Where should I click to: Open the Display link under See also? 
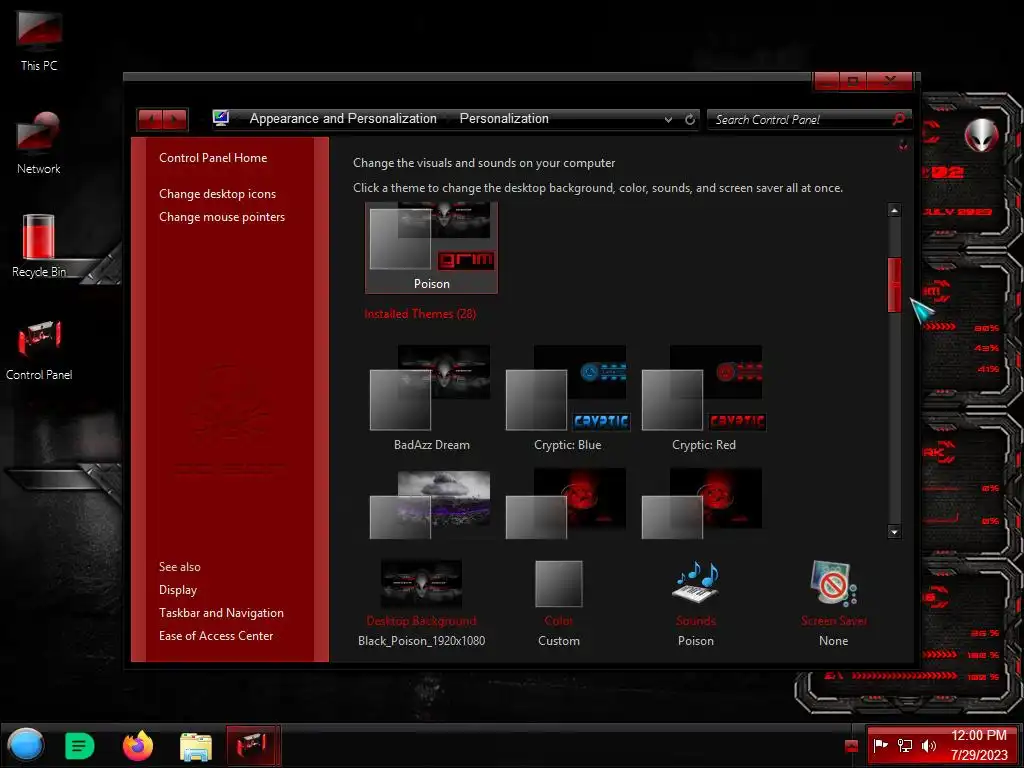(178, 590)
